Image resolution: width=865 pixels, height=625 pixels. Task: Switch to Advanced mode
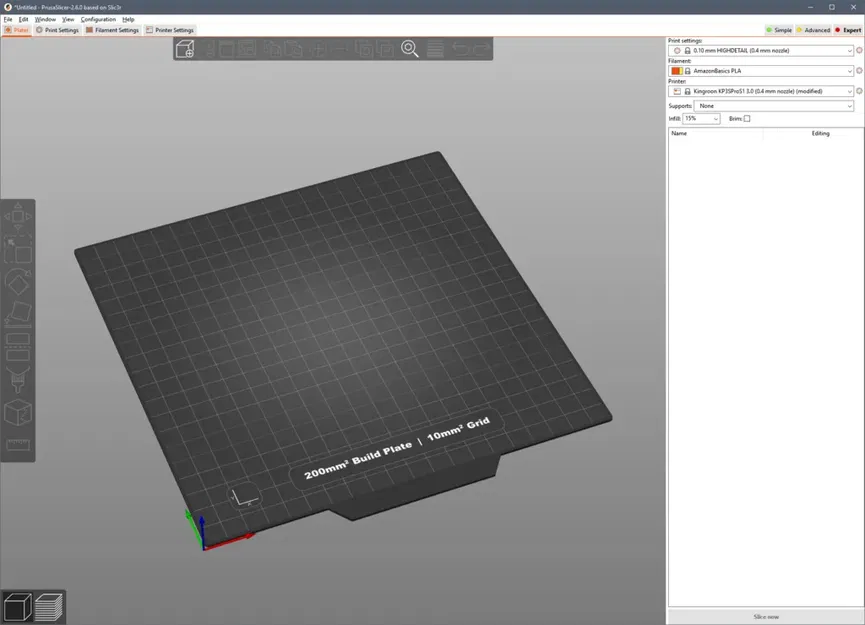click(x=813, y=30)
